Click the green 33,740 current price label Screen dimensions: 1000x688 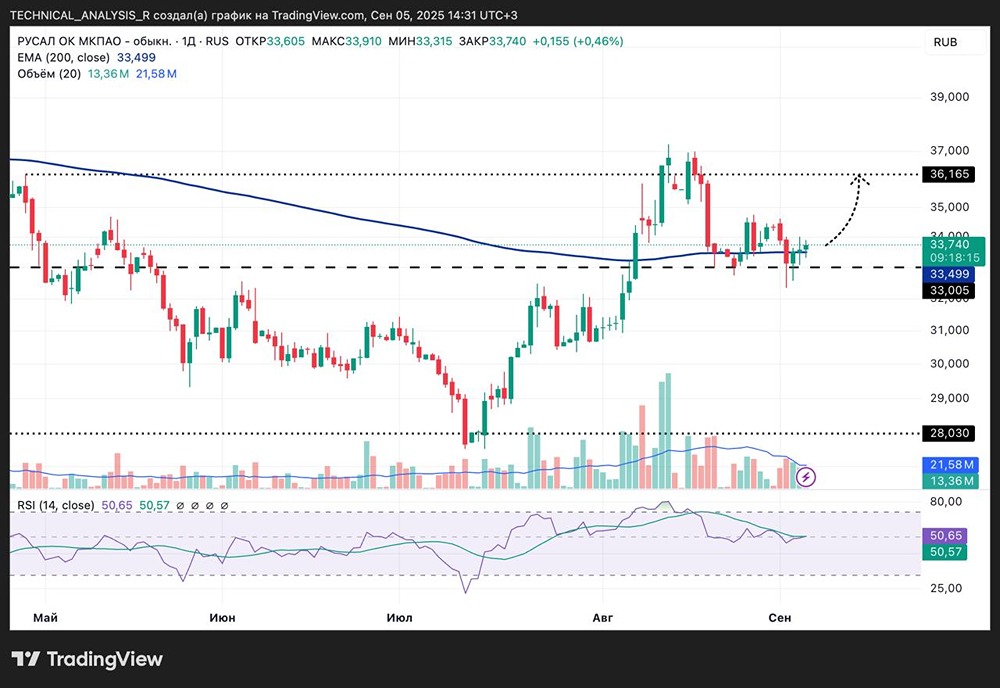coord(953,251)
